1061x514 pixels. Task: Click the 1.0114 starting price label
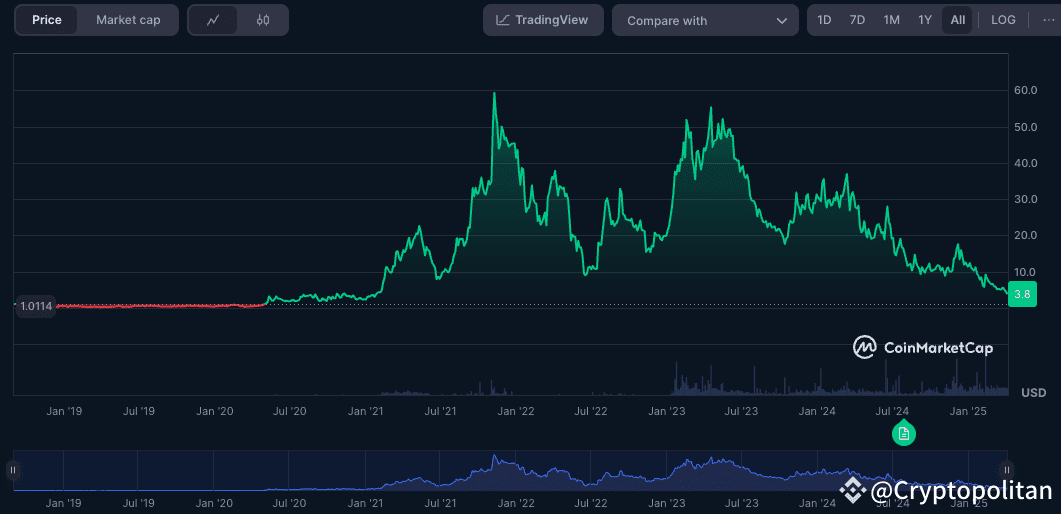coord(37,306)
